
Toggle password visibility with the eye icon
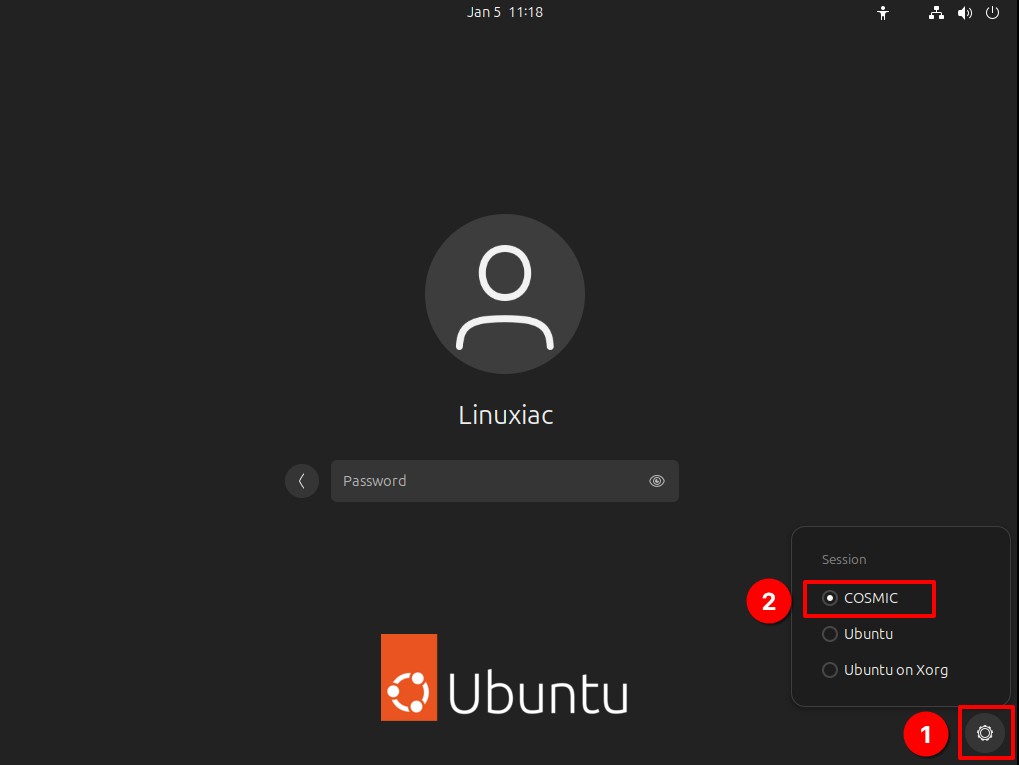[x=657, y=481]
